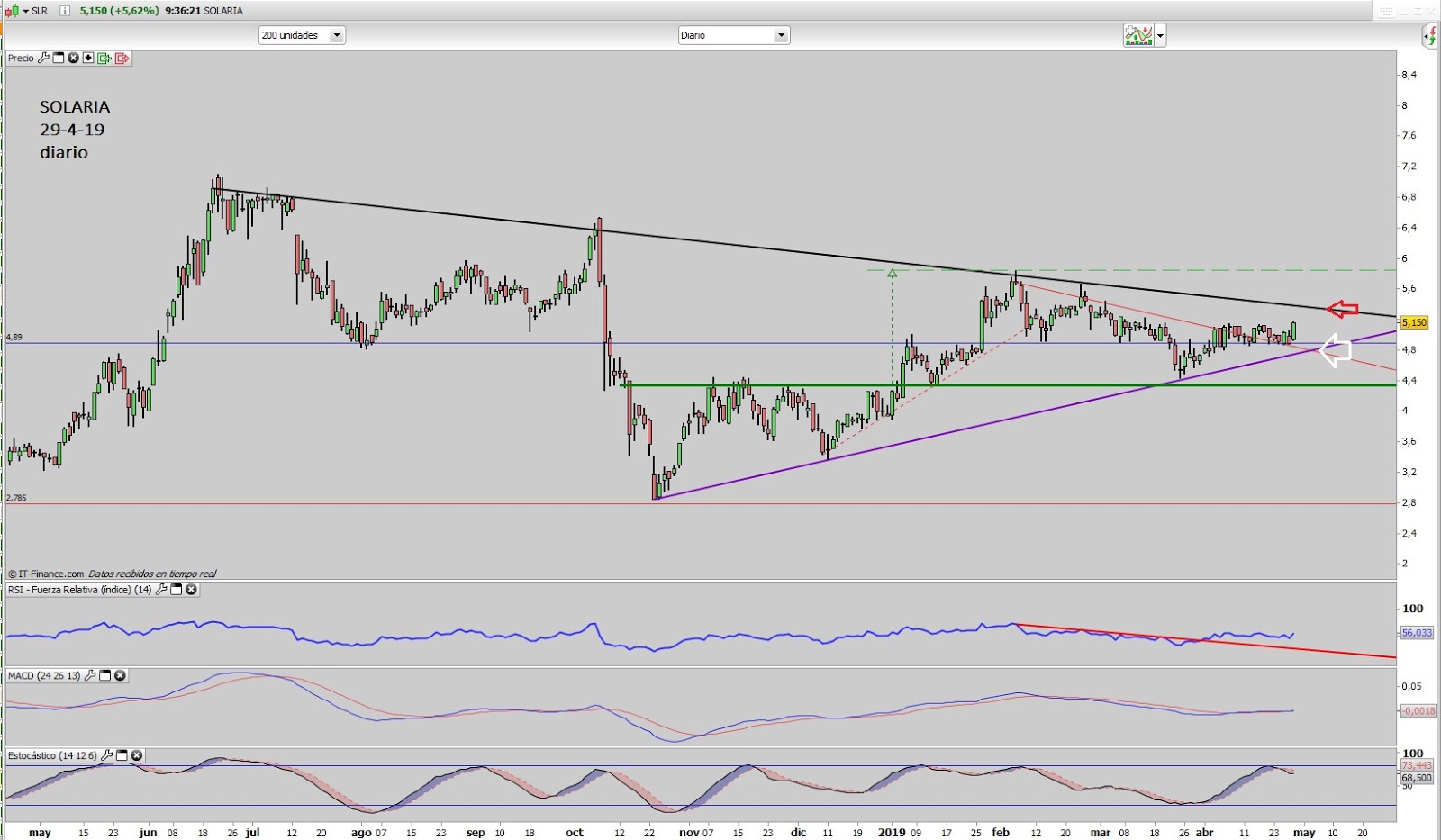Open the chart style dropdown arrow next to SLR
Image resolution: width=1441 pixels, height=840 pixels.
coord(25,11)
